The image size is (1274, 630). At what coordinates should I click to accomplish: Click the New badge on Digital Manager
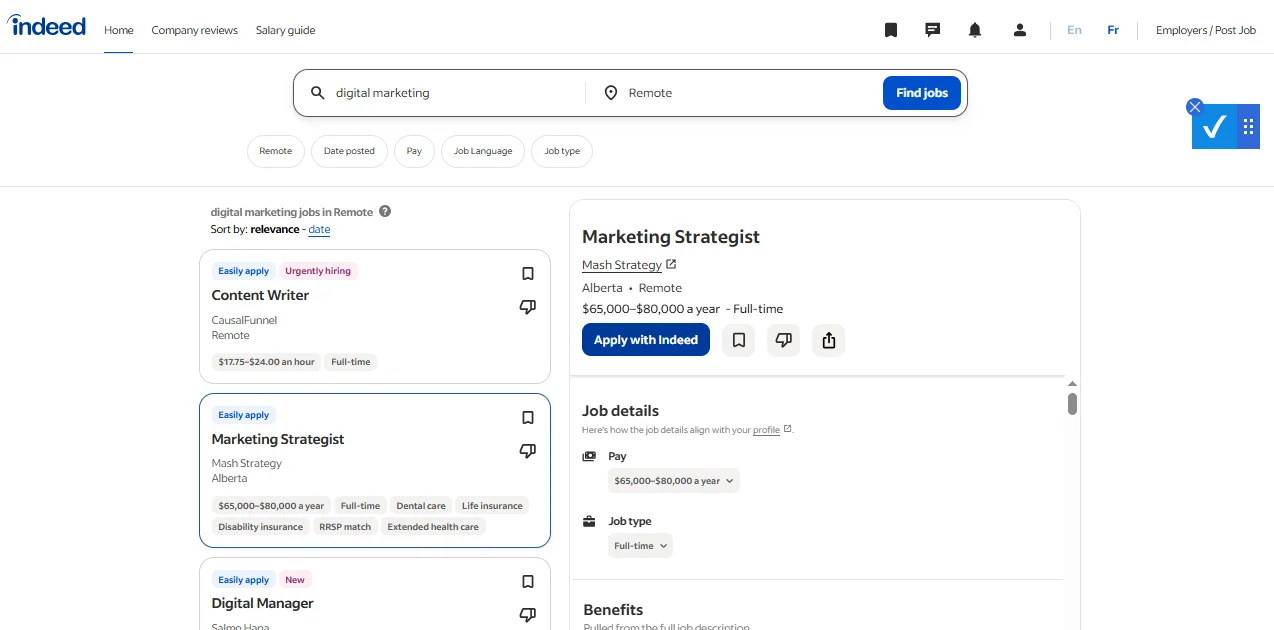click(x=295, y=579)
